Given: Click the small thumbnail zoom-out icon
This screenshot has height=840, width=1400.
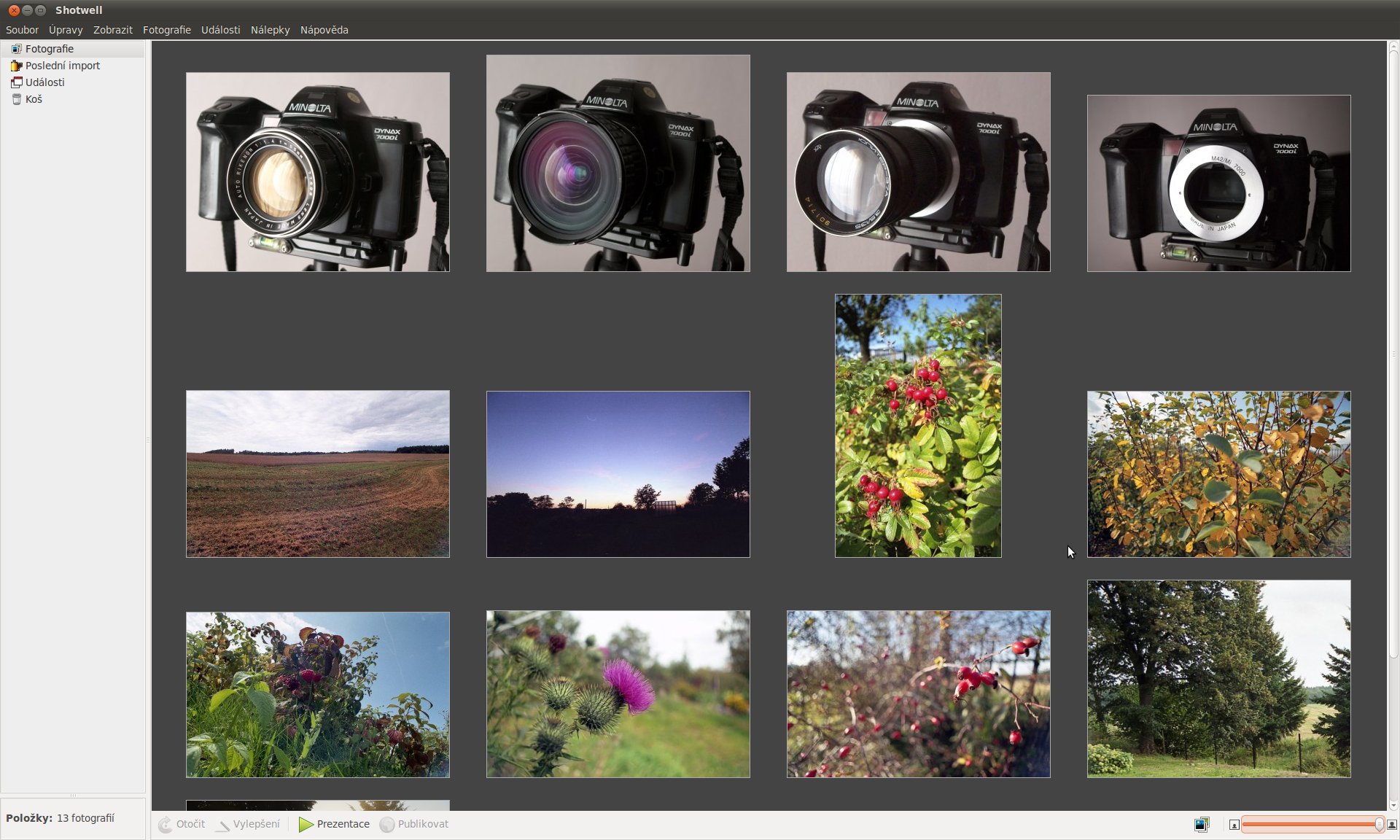Looking at the screenshot, I should coord(1234,825).
